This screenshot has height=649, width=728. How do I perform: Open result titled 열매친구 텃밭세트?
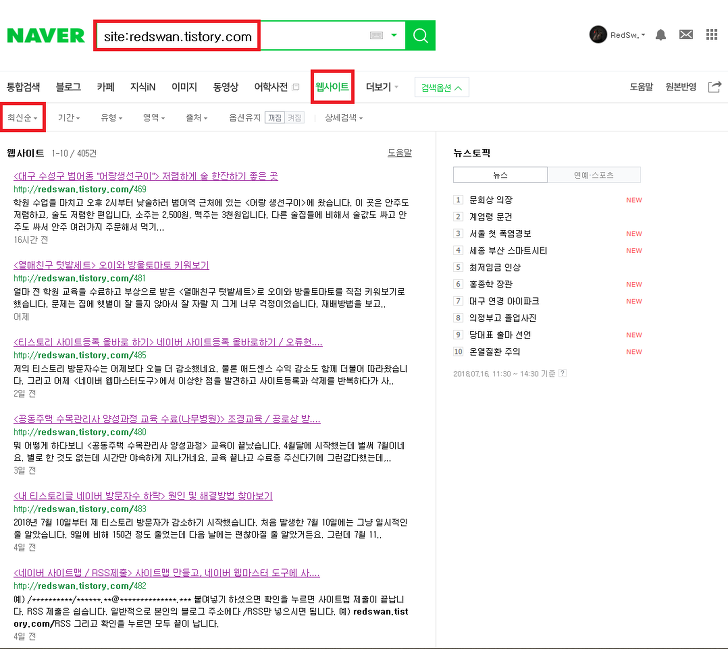111,265
